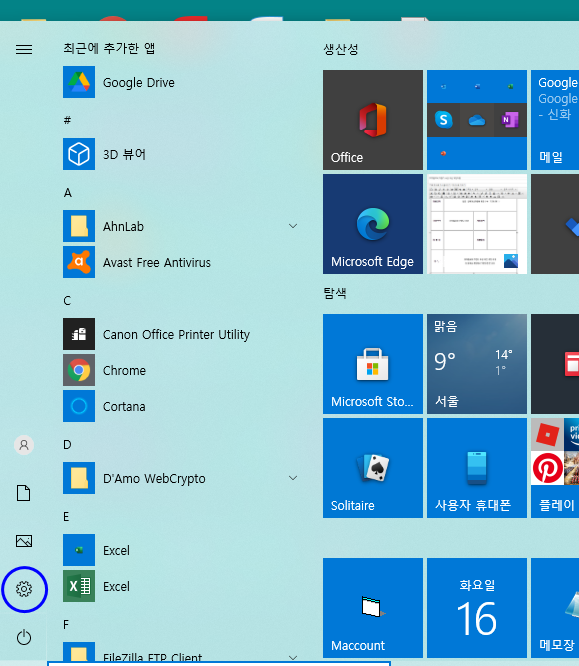Open Cortana from the app list
Screen dimensions: 579x666
(x=180, y=406)
